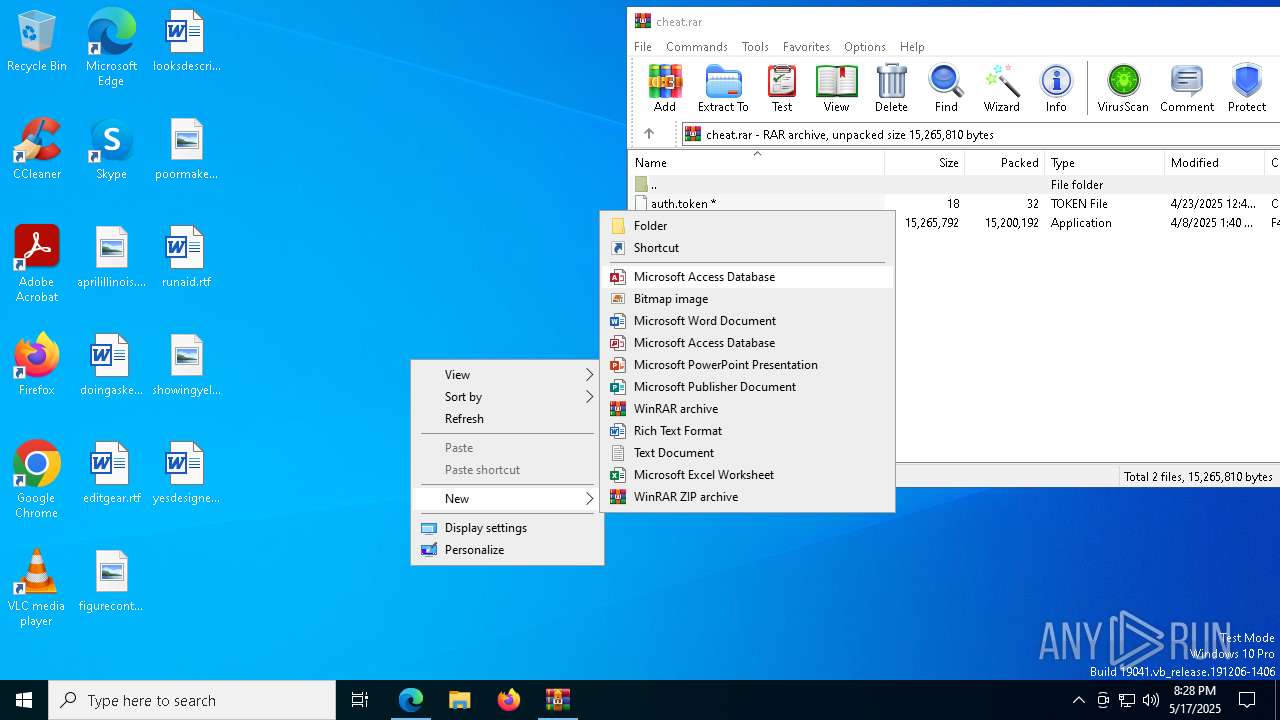Create a new WinRAR ZIP archive

point(747,497)
